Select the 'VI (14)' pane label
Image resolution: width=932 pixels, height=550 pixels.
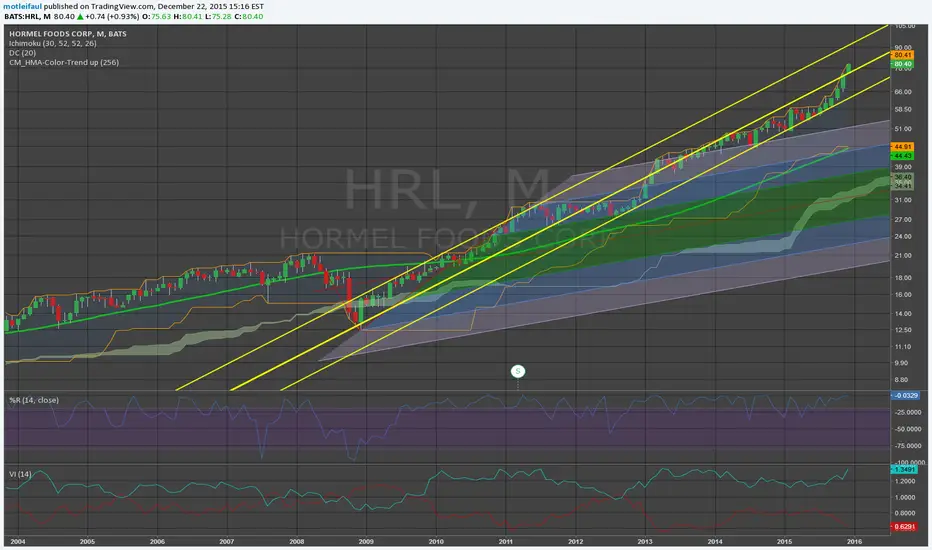(x=20, y=474)
